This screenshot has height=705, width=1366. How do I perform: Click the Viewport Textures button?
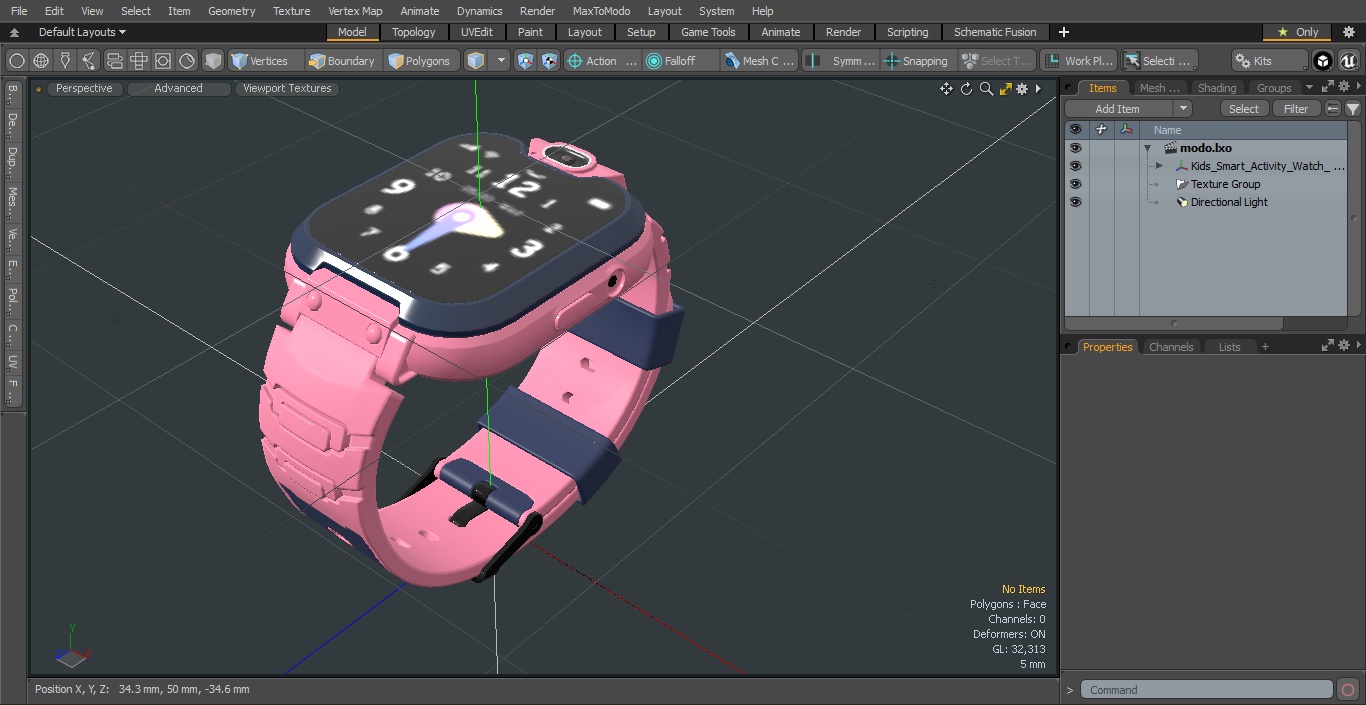[x=287, y=88]
